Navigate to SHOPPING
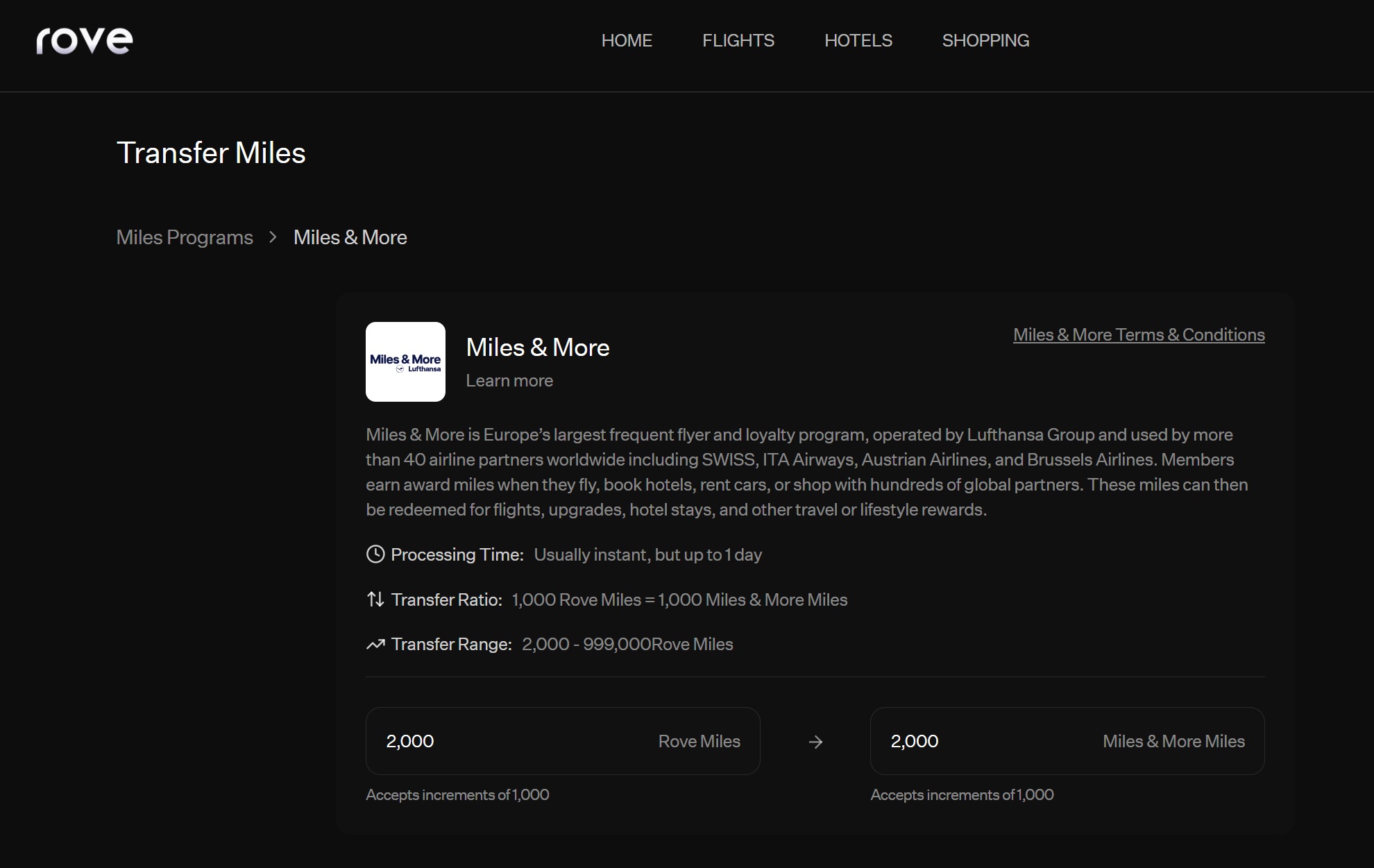Viewport: 1374px width, 868px height. tap(985, 41)
